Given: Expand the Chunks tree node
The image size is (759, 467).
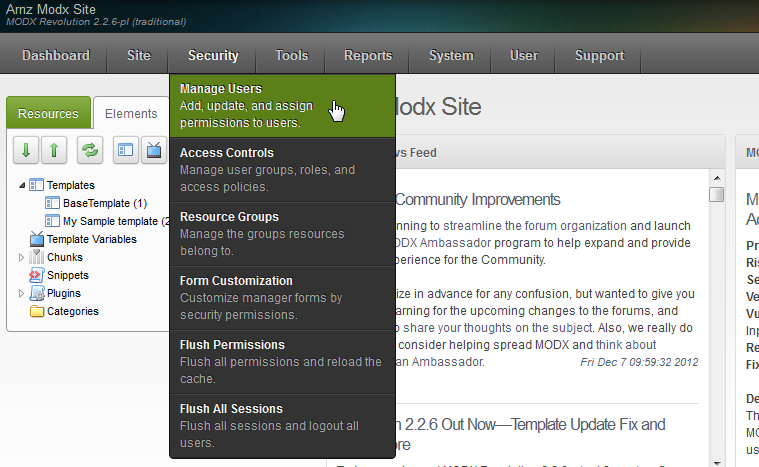Looking at the screenshot, I should (22, 257).
